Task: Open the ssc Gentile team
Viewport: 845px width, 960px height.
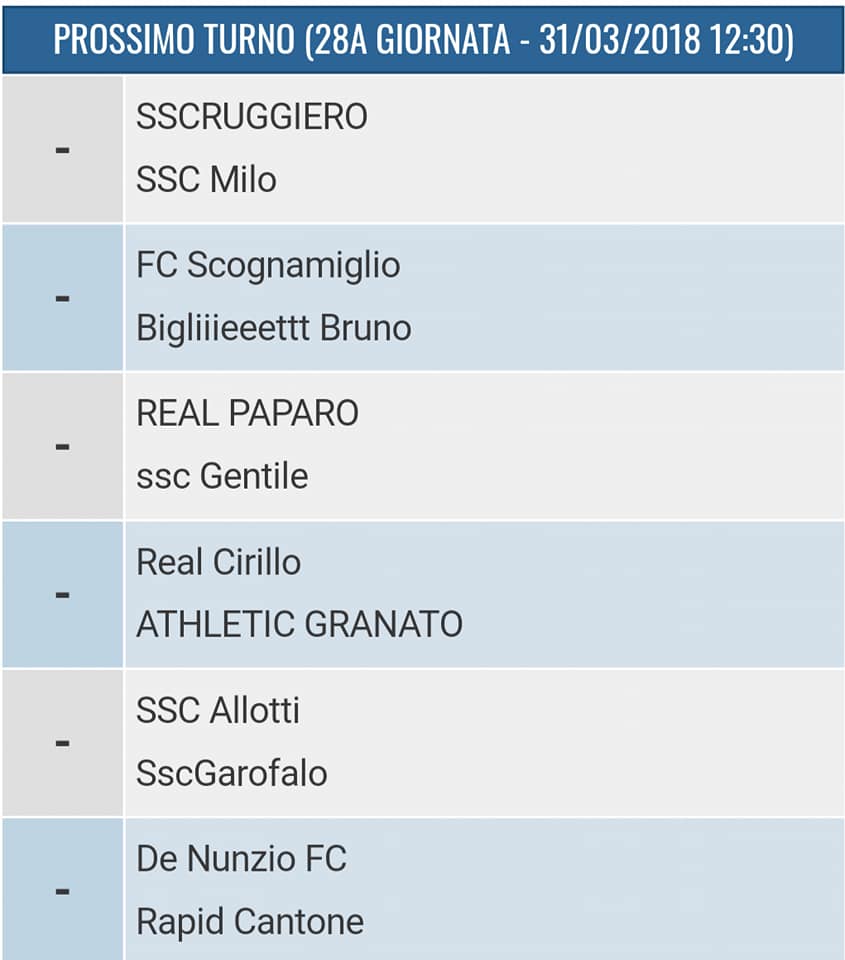Action: click(222, 476)
